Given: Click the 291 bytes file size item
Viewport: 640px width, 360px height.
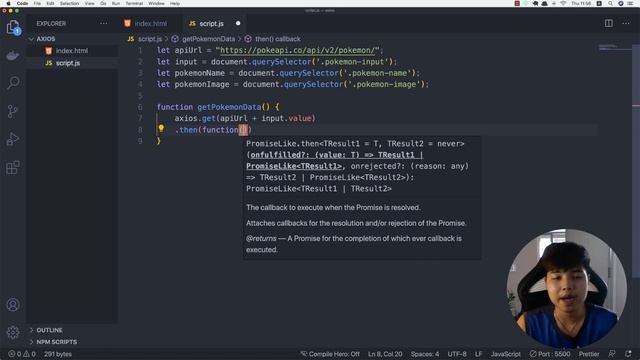Looking at the screenshot, I should point(58,354).
